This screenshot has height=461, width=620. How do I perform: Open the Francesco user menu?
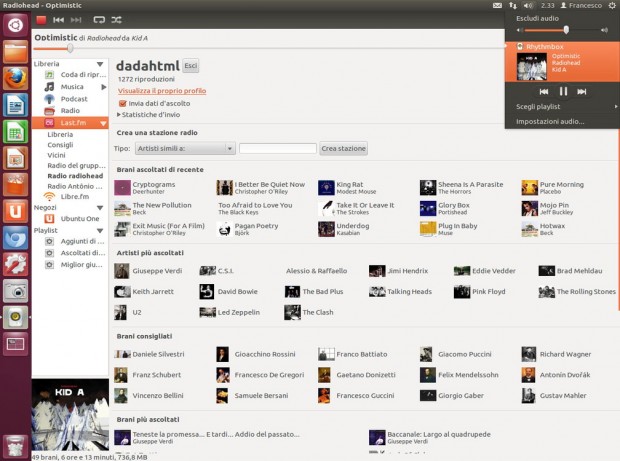pos(581,6)
